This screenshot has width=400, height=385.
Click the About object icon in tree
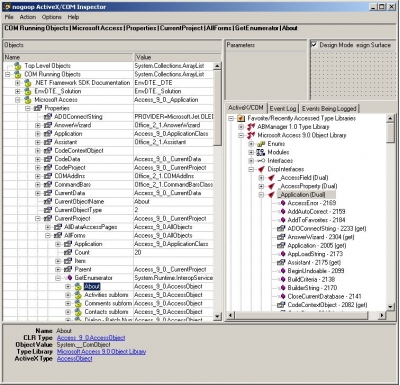coord(78,286)
